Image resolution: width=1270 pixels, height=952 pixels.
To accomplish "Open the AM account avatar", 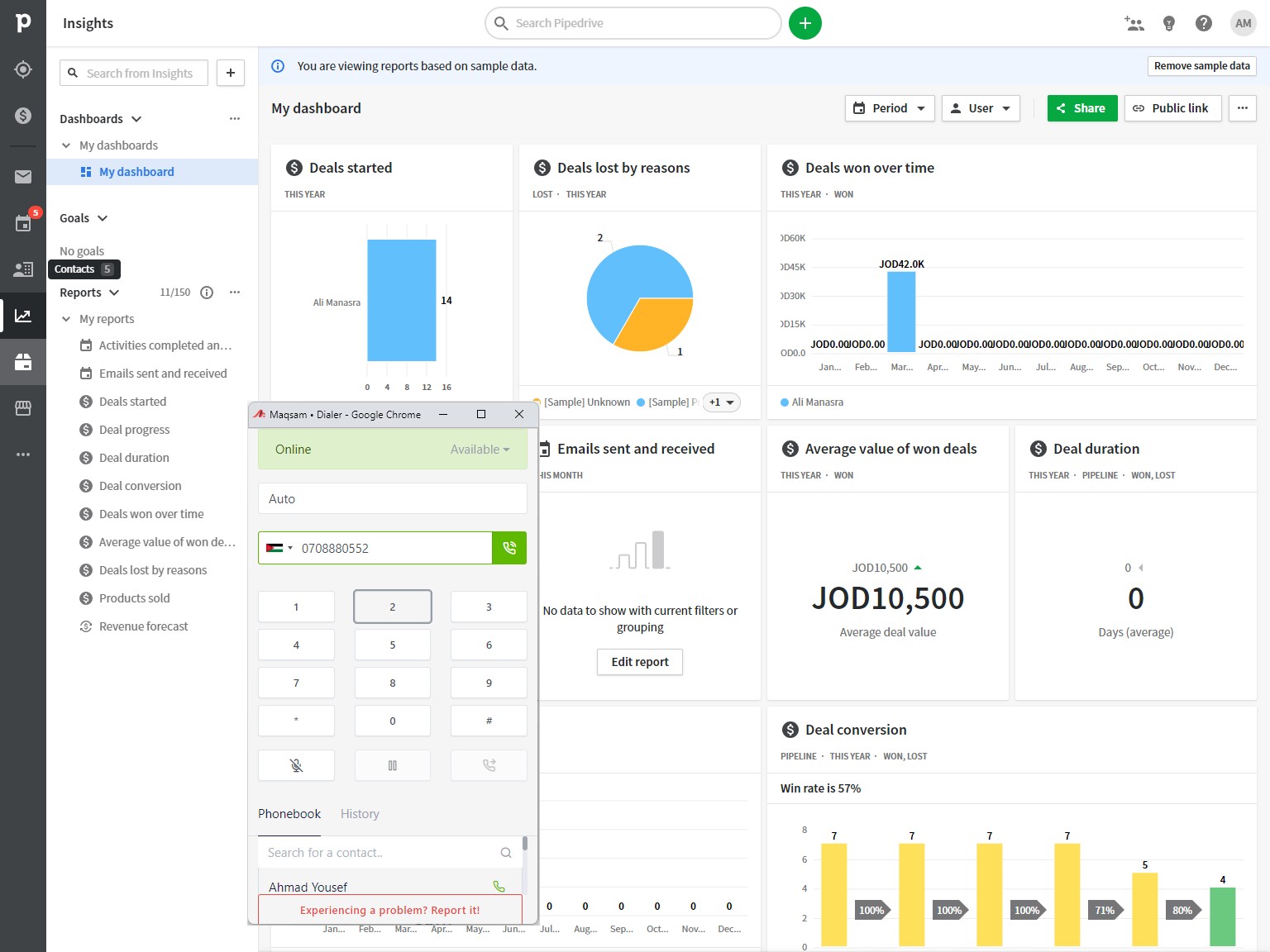I will point(1244,23).
